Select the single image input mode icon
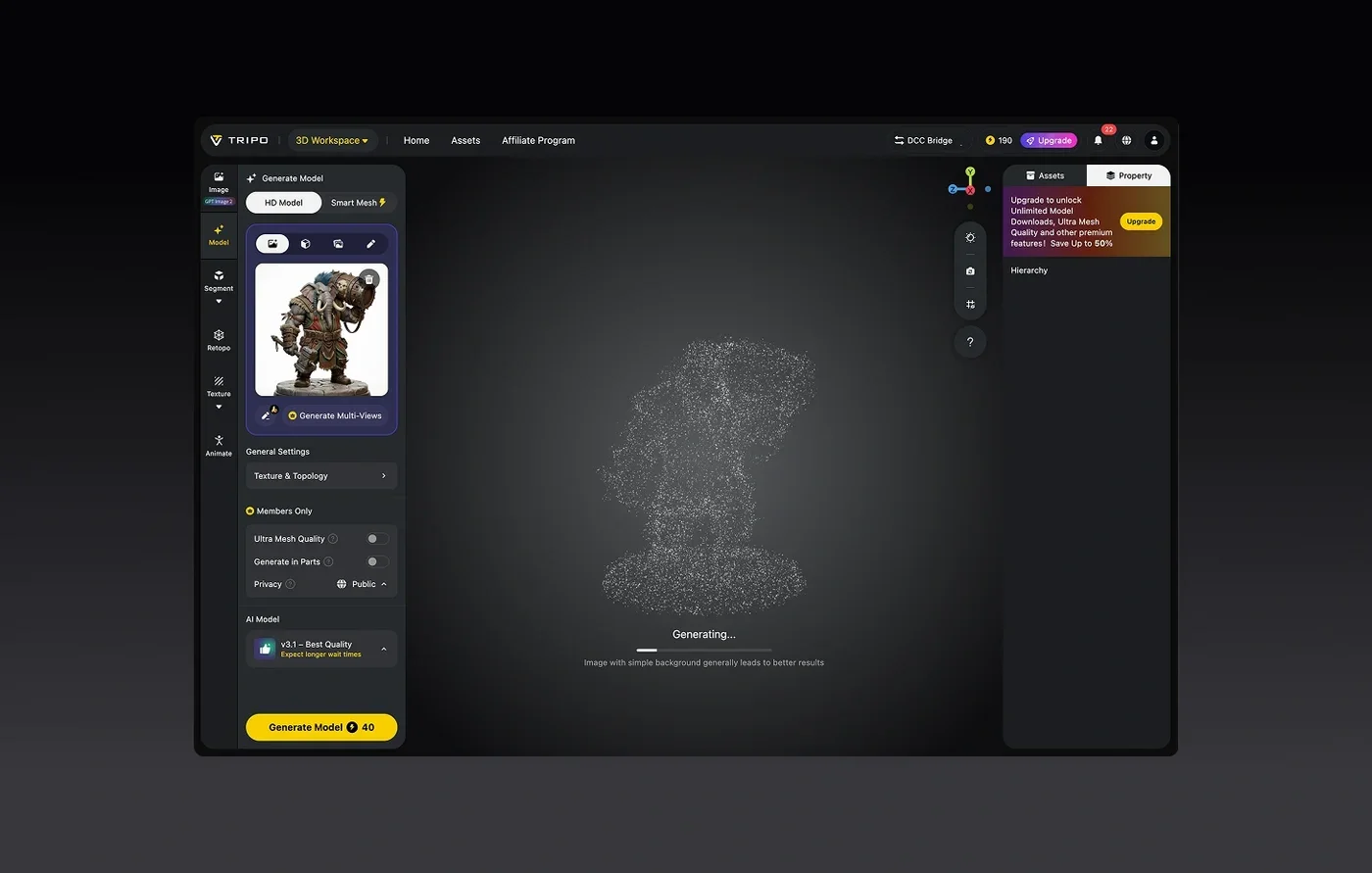This screenshot has width=1372, height=873. 272,243
